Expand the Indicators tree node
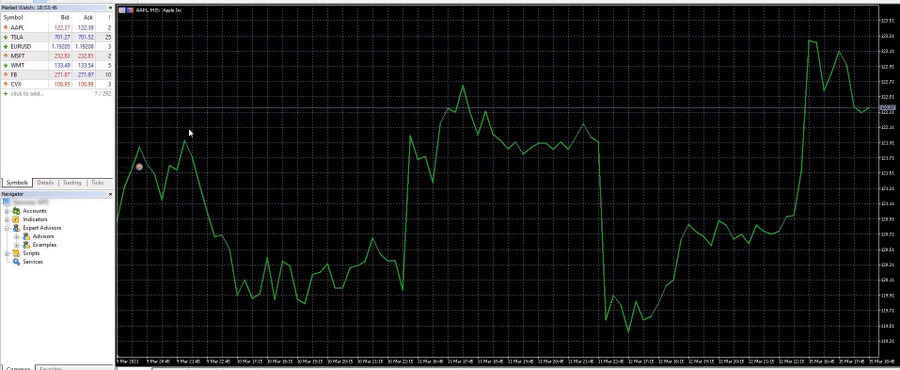This screenshot has width=900, height=370. [x=7, y=219]
